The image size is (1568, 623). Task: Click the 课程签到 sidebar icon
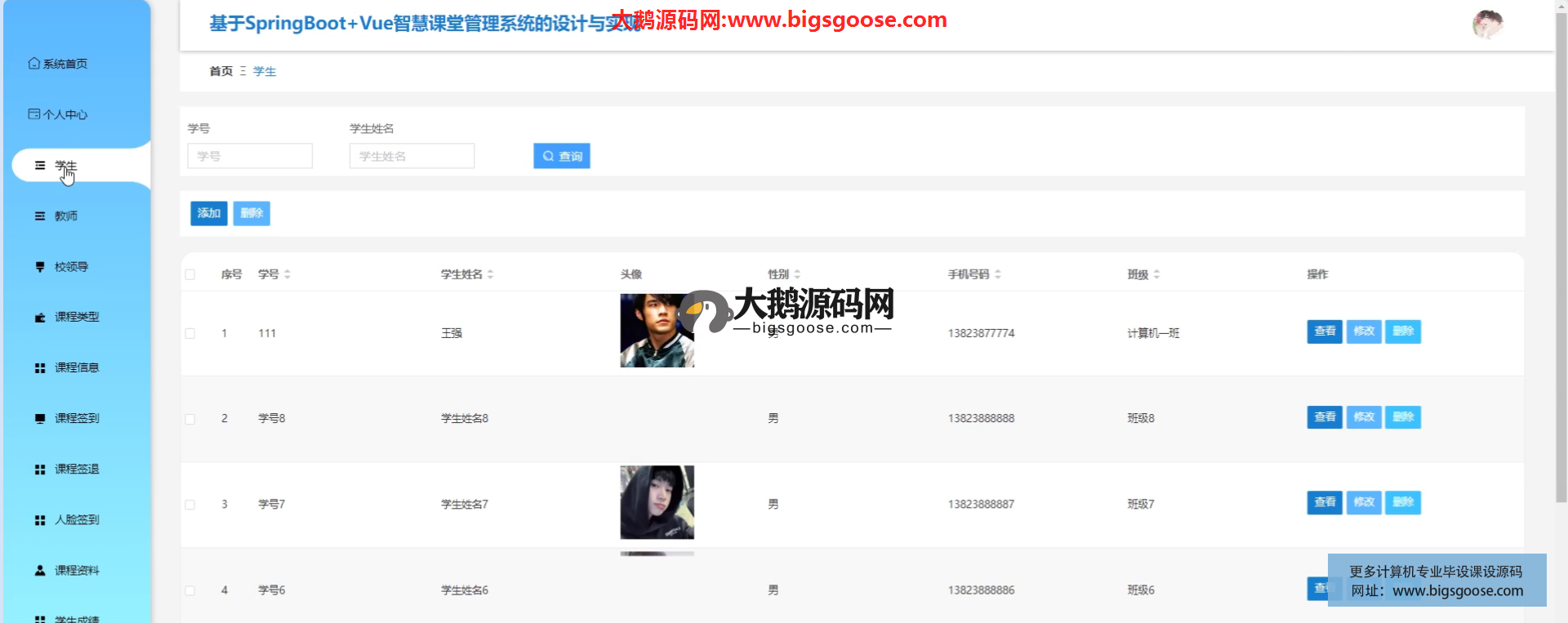click(40, 419)
